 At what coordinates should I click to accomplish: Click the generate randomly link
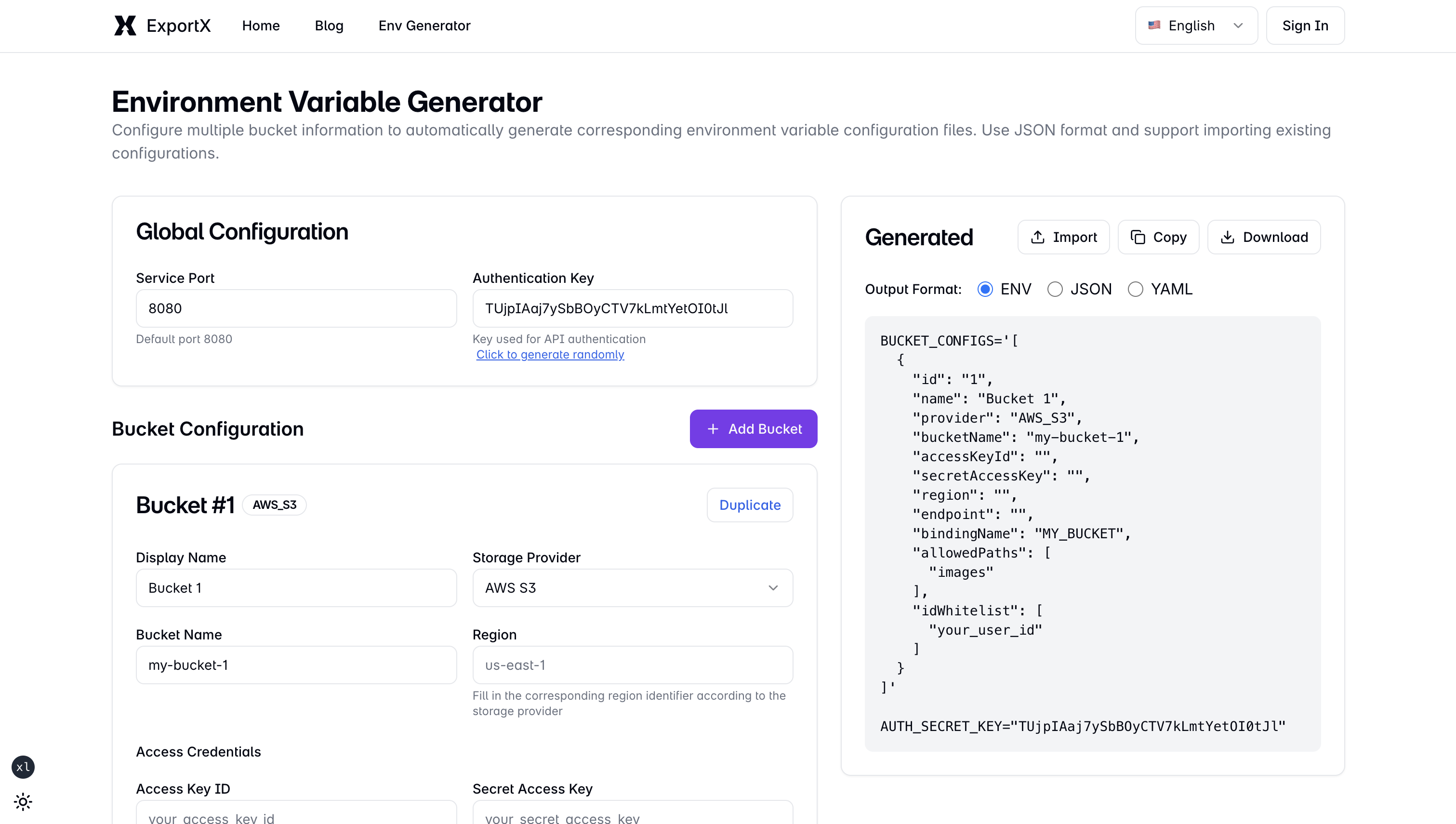point(550,354)
